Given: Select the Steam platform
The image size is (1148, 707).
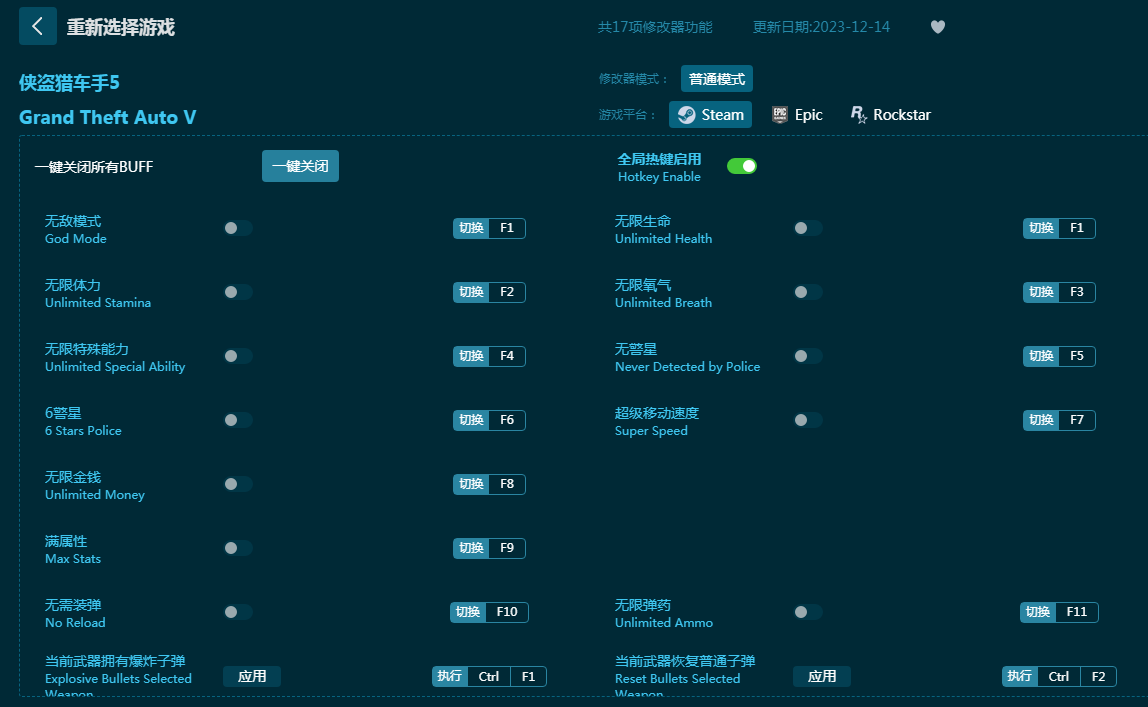Looking at the screenshot, I should (x=710, y=115).
